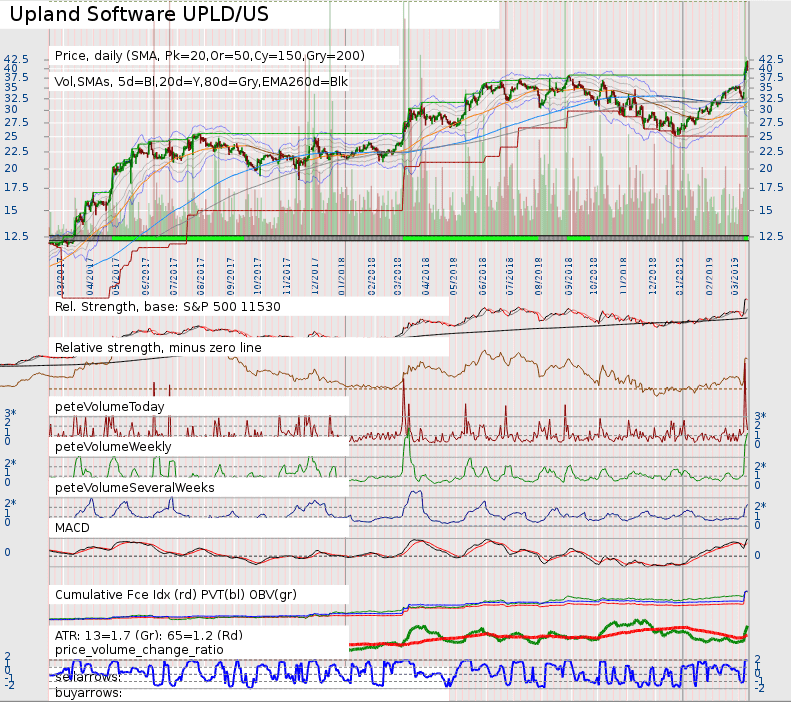791x702 pixels.
Task: Click the '11/2018' date label on the time axis
Action: 623,276
